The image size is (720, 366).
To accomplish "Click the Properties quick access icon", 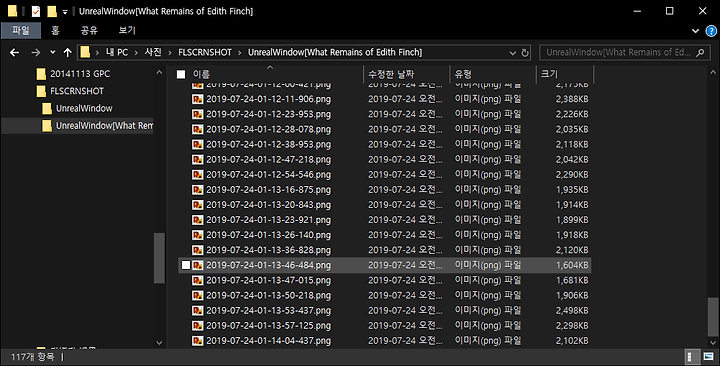I will (x=36, y=11).
